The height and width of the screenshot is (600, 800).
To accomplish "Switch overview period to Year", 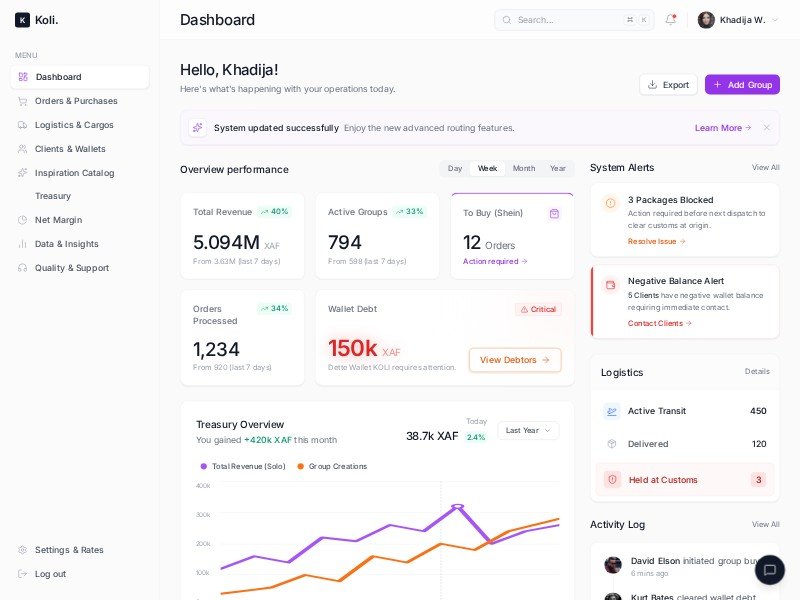I will tap(557, 169).
